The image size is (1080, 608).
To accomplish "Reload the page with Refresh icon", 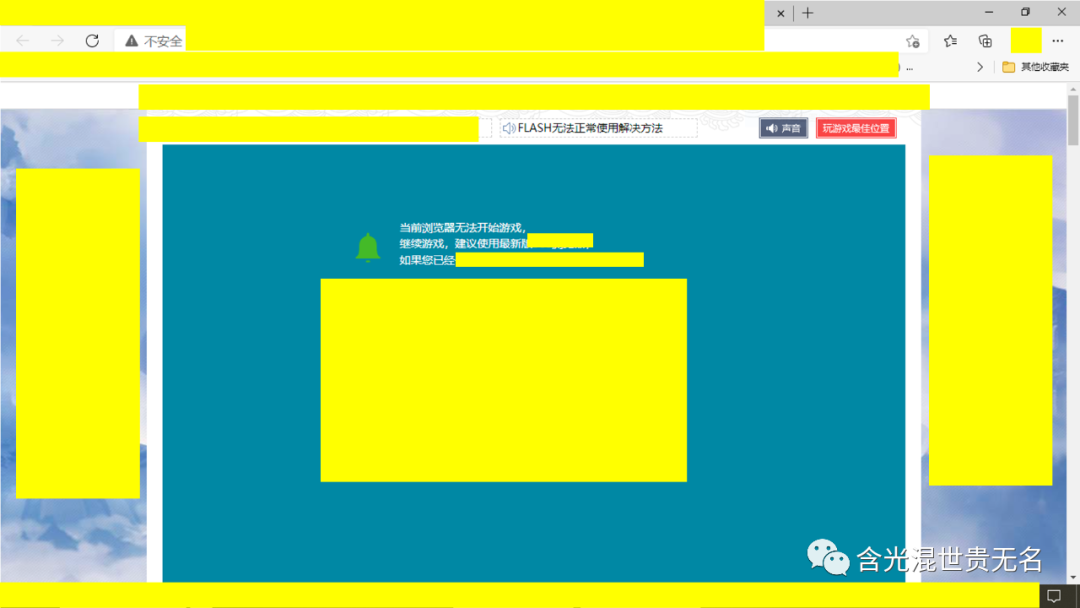I will pos(92,41).
